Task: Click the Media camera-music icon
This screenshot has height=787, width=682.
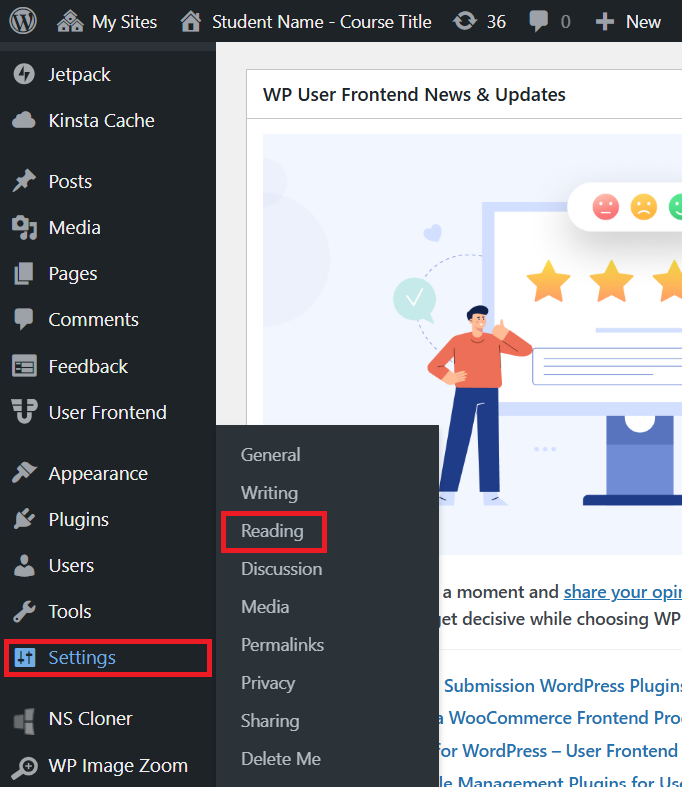Action: (24, 227)
